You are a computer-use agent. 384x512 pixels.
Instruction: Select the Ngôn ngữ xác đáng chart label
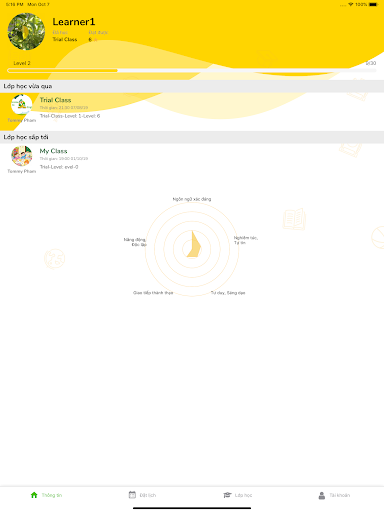(192, 199)
